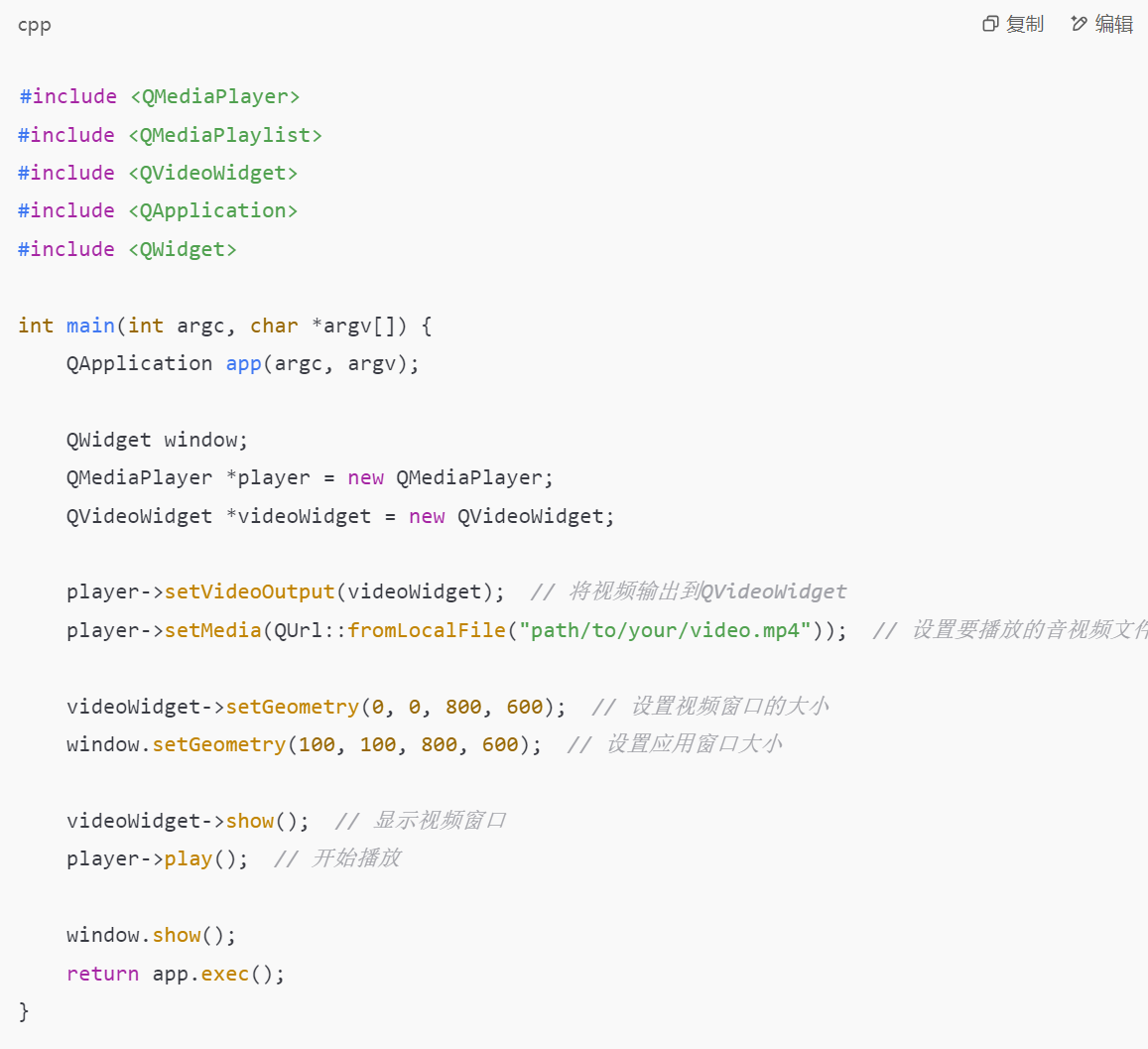This screenshot has width=1148, height=1049.
Task: Click the cpp language label
Action: [x=34, y=25]
